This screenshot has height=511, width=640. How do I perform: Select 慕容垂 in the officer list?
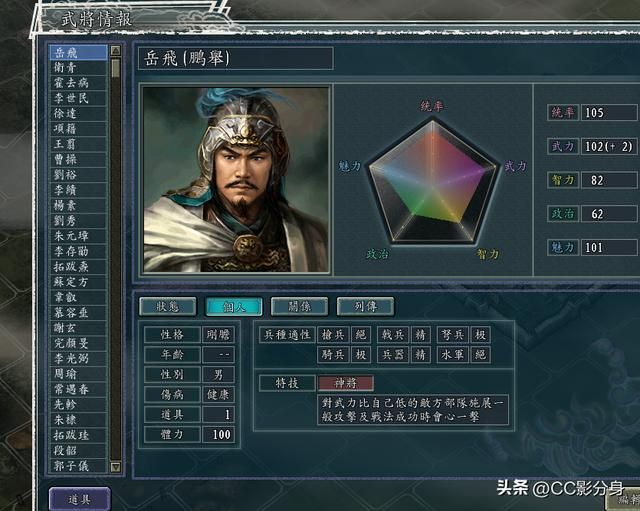(x=78, y=313)
